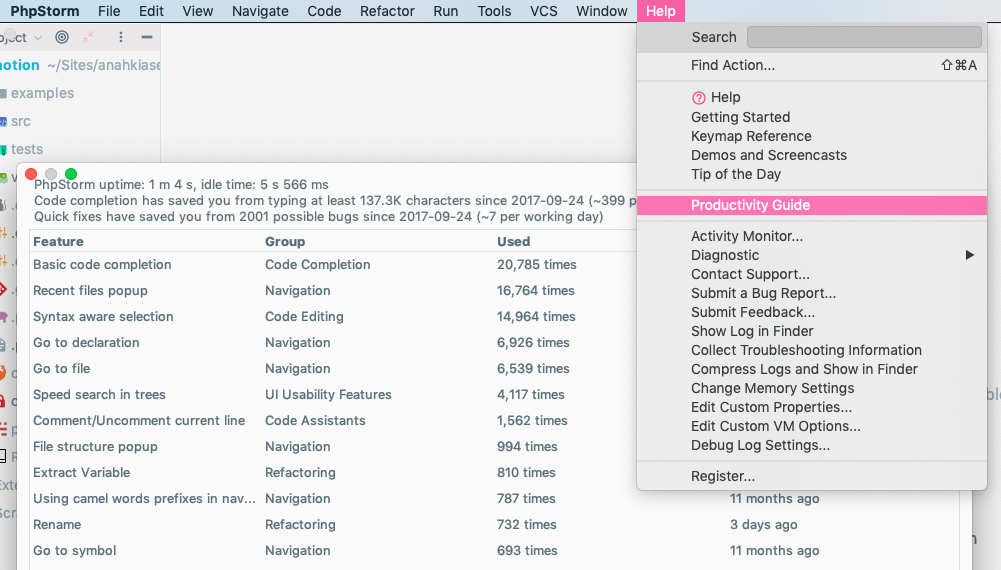Open the Navigate menu
Viewport: 1001px width, 570px height.
click(260, 11)
